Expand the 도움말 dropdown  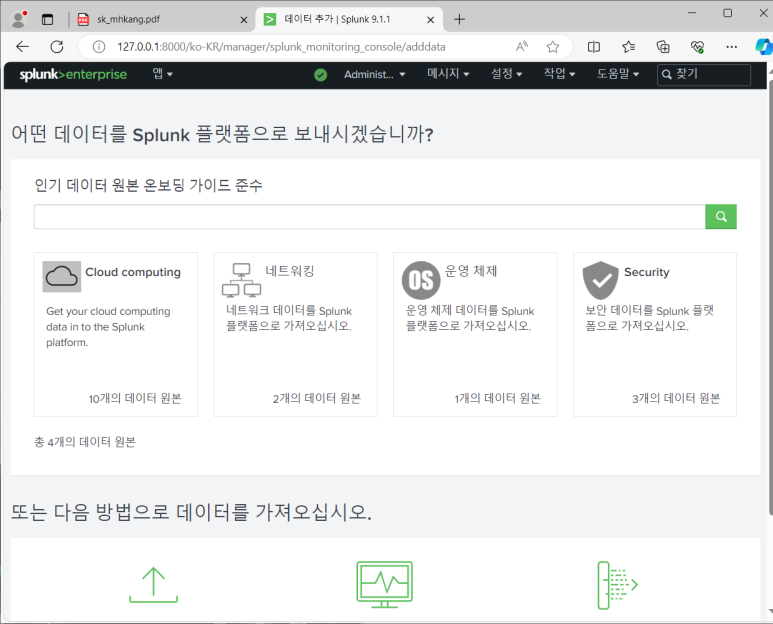[x=618, y=74]
